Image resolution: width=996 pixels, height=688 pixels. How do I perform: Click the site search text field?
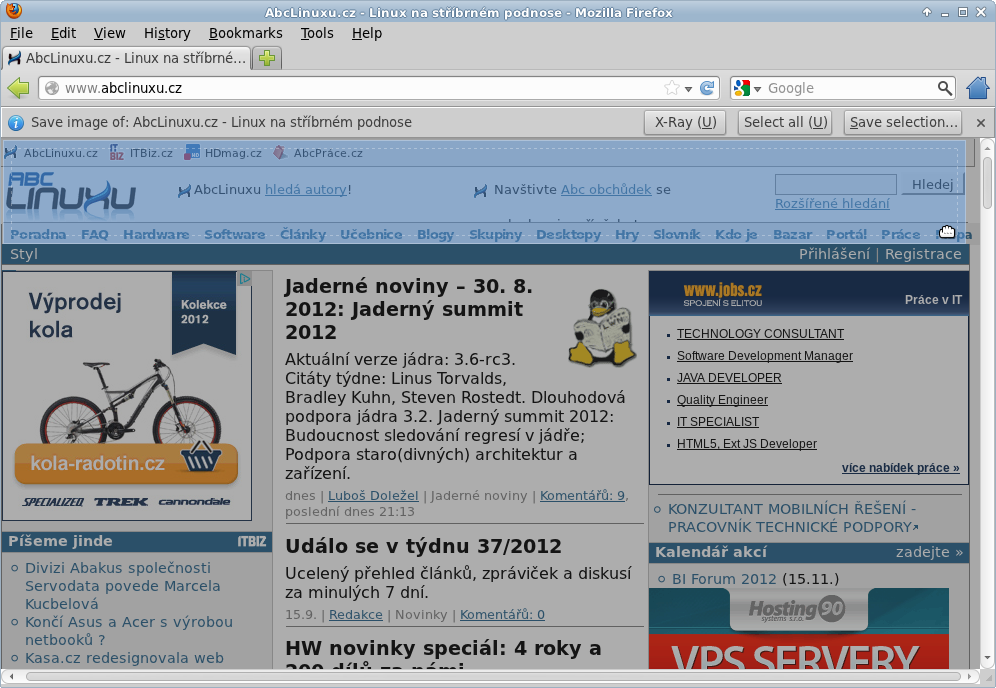[835, 184]
